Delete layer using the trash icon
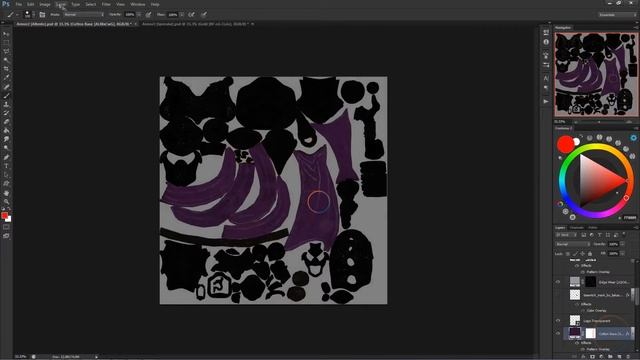The width and height of the screenshot is (640, 360). point(629,357)
